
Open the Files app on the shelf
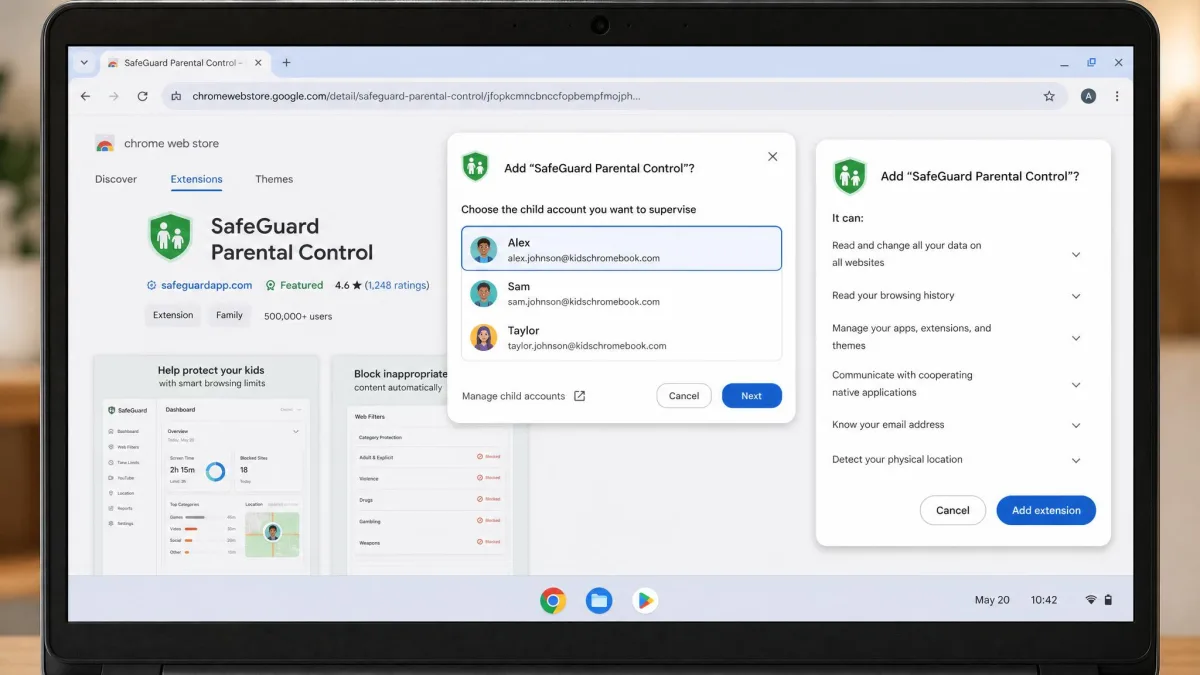click(x=599, y=600)
